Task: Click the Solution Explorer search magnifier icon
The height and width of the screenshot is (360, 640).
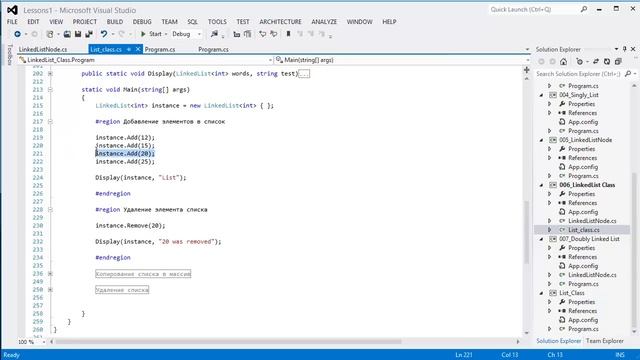Action: 628,74
